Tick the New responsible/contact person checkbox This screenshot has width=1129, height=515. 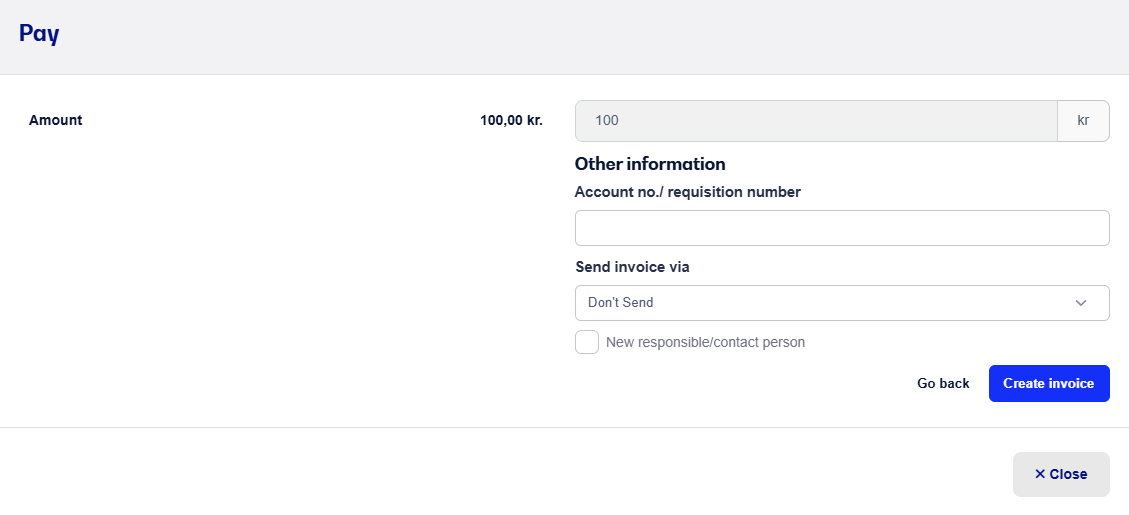click(x=587, y=342)
